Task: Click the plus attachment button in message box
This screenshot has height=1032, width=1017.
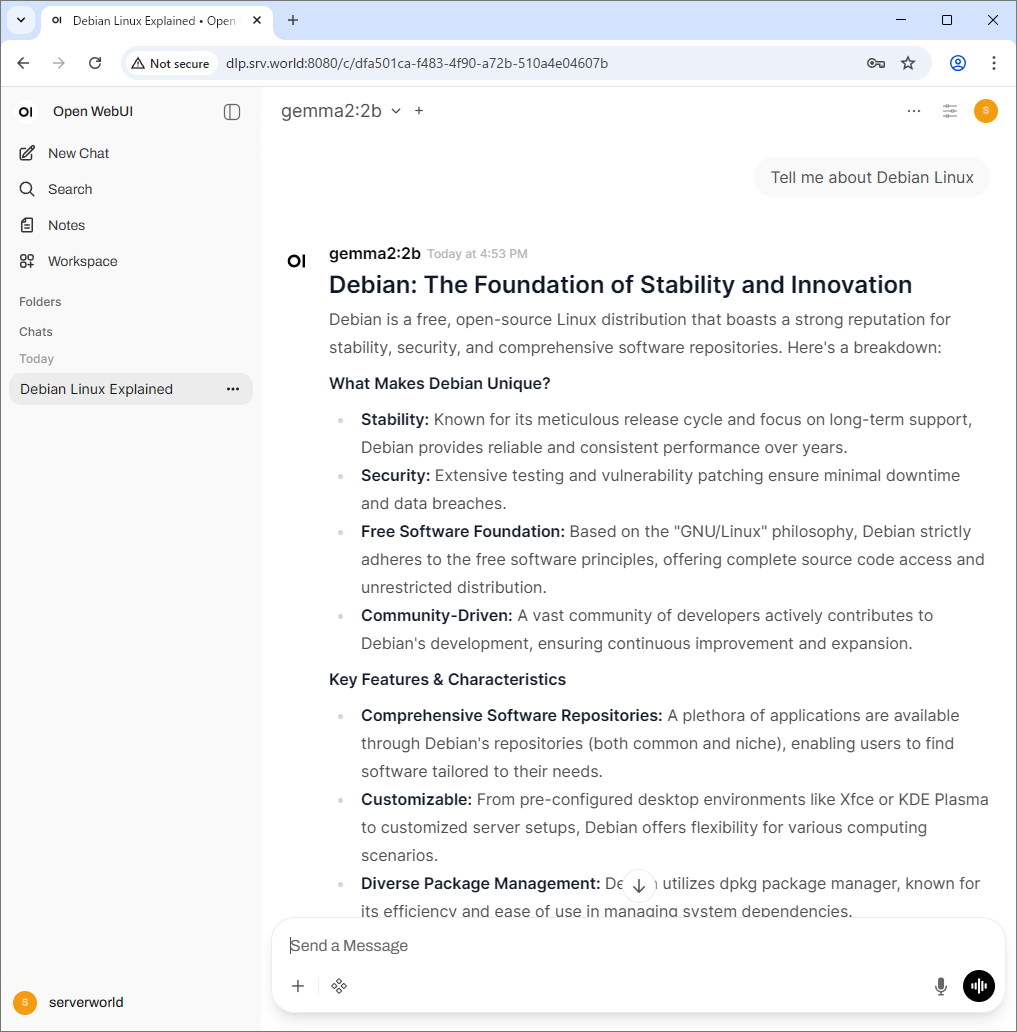Action: [x=298, y=986]
